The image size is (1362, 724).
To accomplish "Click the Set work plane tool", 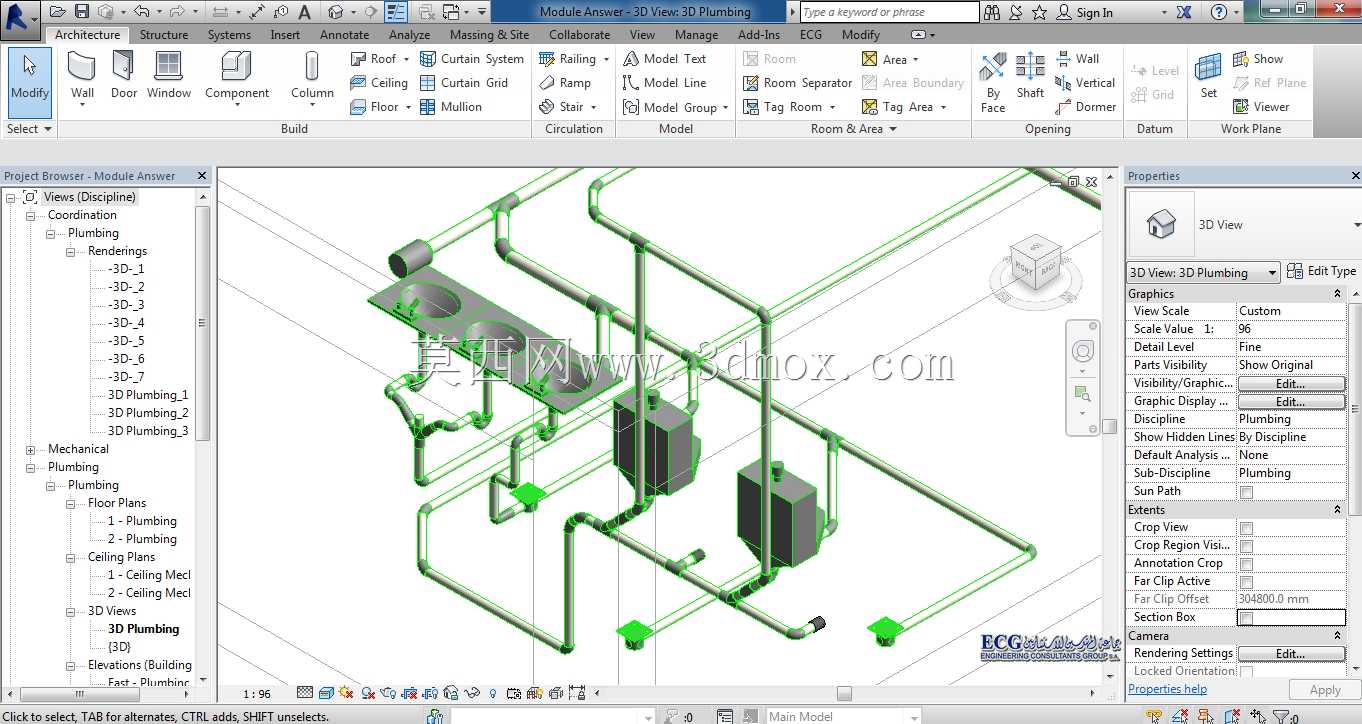I will pos(1209,76).
